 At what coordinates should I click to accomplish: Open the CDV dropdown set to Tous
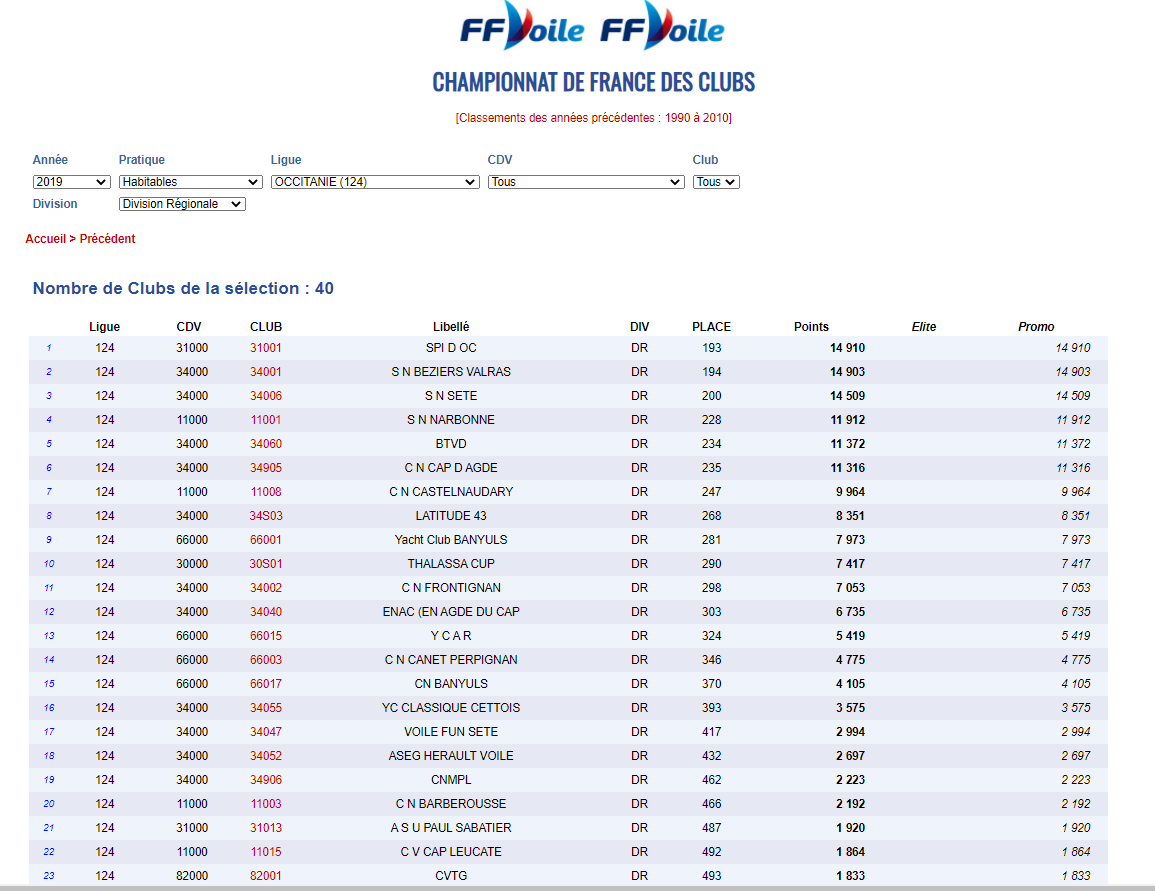coord(586,182)
